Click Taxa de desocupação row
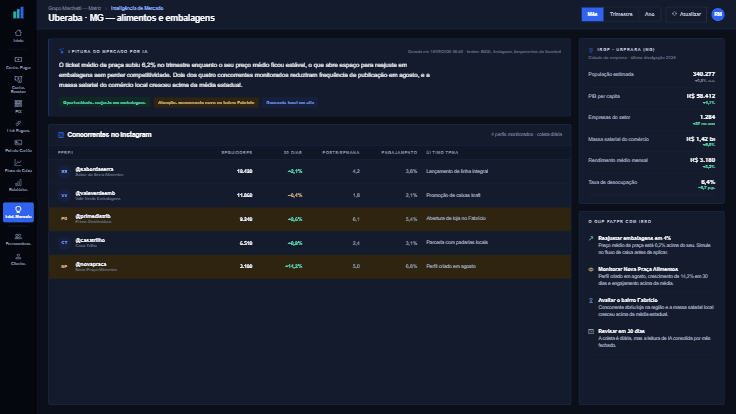The width and height of the screenshot is (736, 414). (652, 184)
